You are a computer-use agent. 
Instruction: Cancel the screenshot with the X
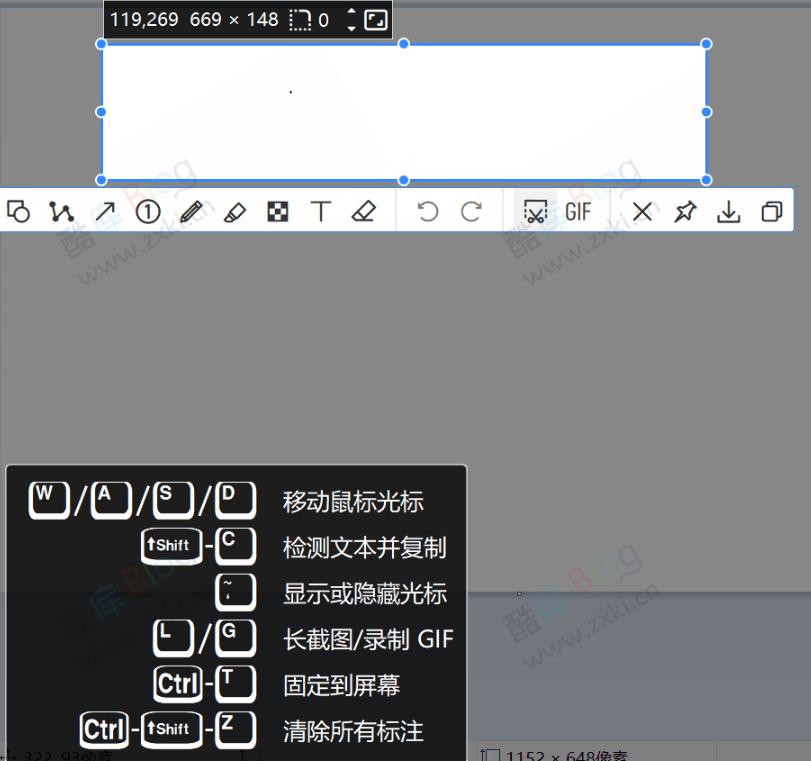tap(641, 211)
